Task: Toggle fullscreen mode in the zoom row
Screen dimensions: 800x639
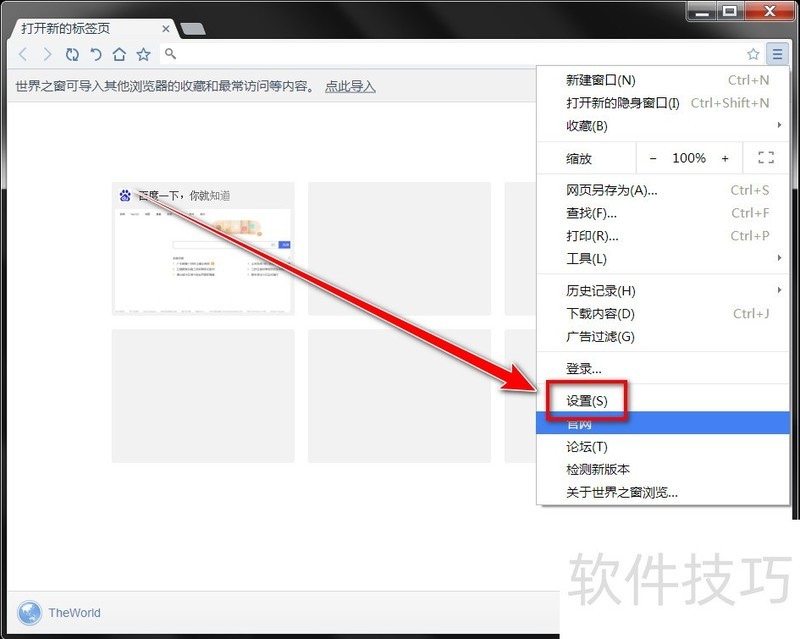Action: [x=766, y=158]
